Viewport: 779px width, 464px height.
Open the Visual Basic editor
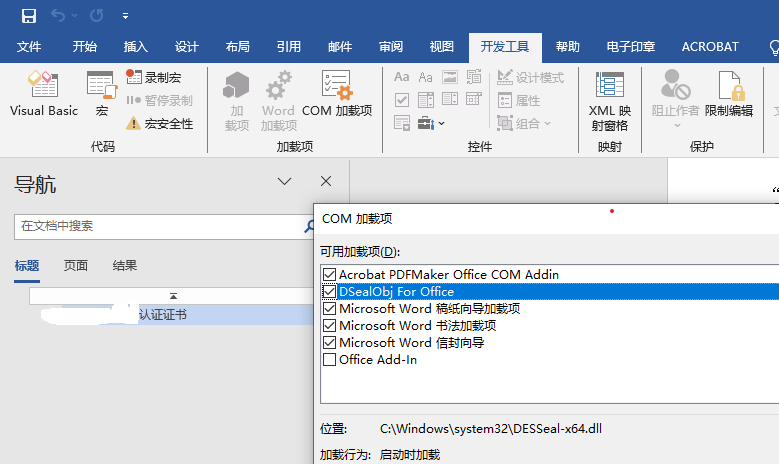[x=44, y=94]
